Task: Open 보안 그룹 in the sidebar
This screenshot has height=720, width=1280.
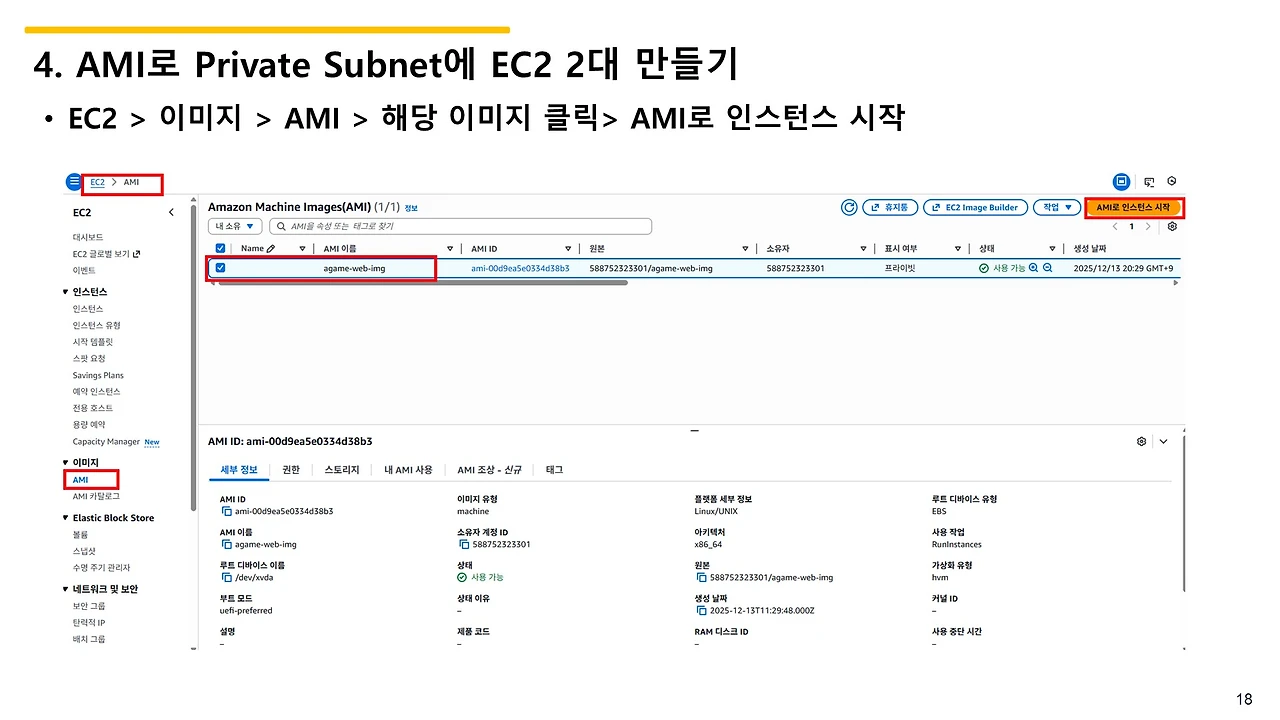Action: pos(89,606)
